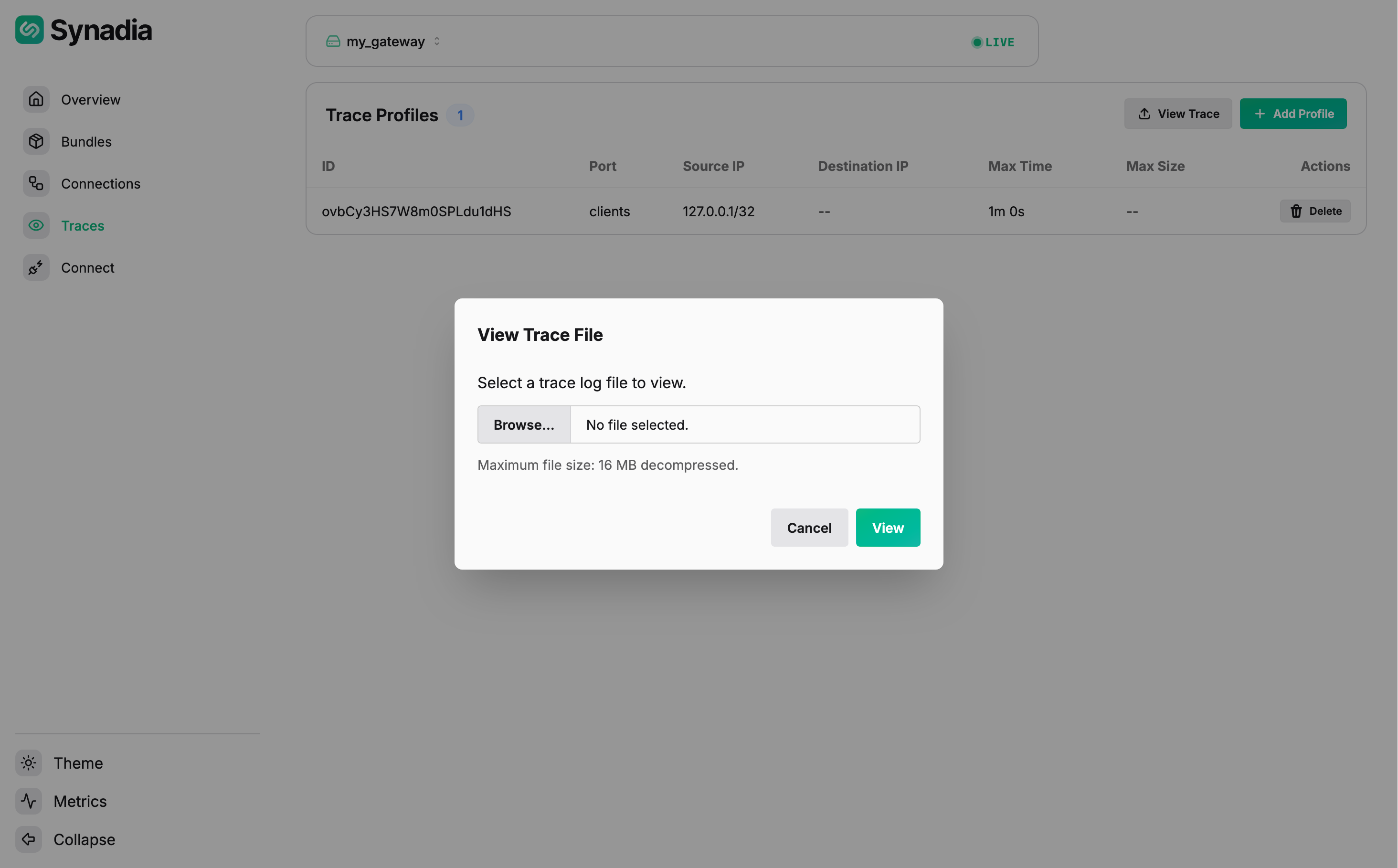Delete the ovbCy3HS7W8m0SPLdu1dHS profile
The width and height of the screenshot is (1398, 868).
1315,211
